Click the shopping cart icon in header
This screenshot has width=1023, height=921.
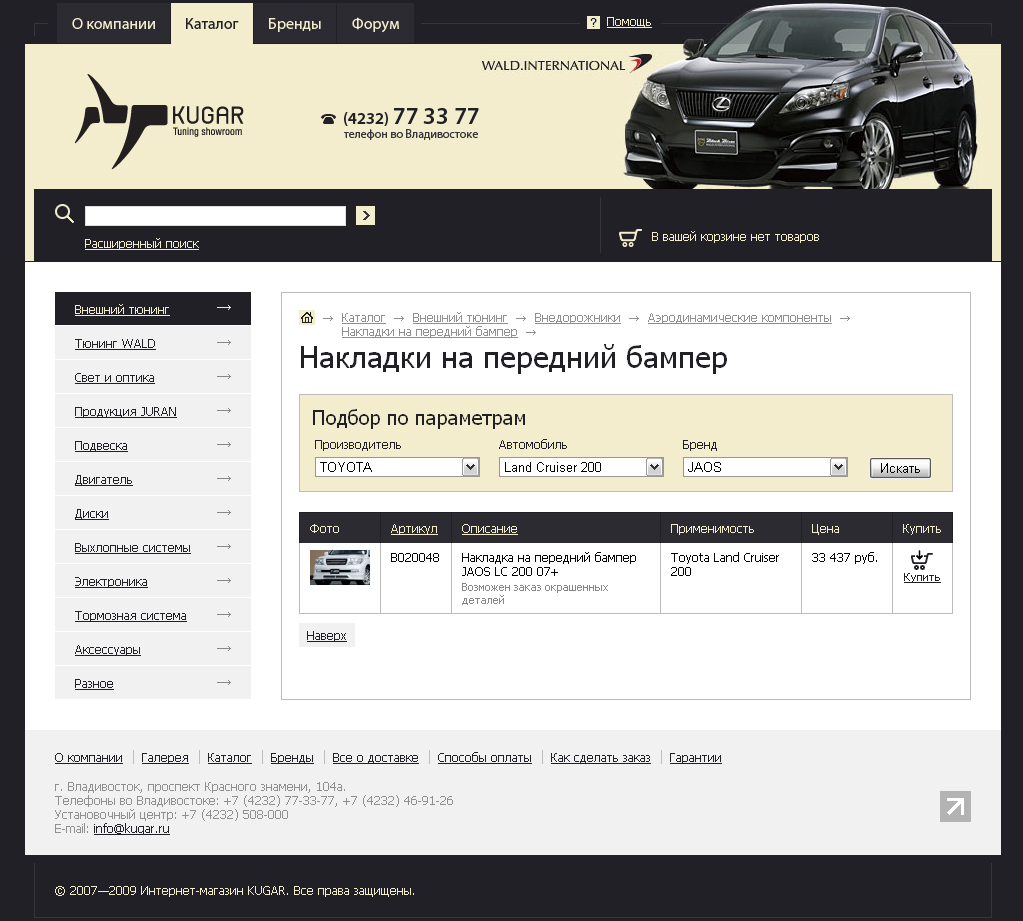point(630,238)
